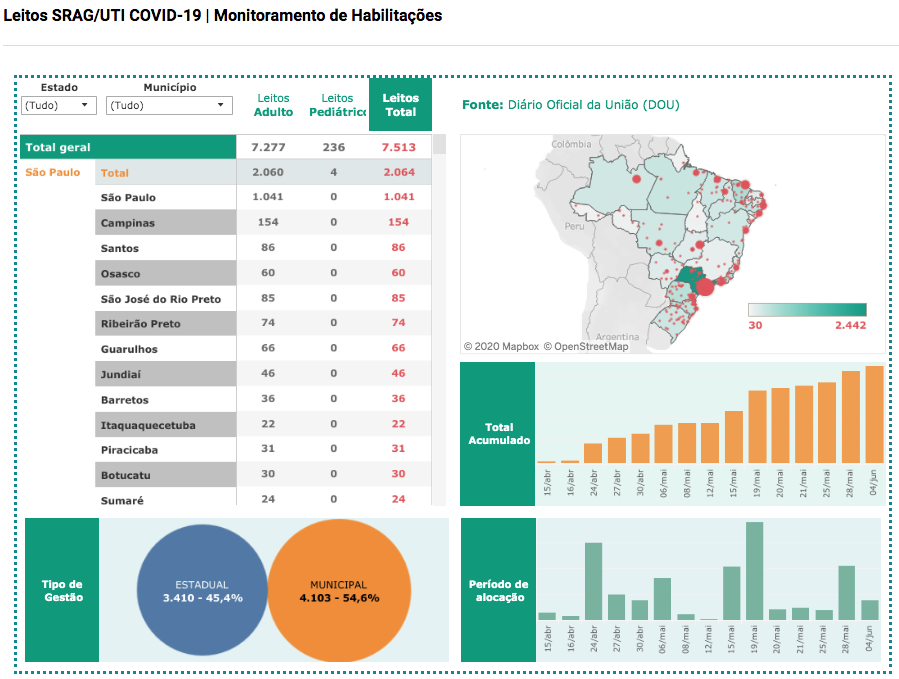Select the Leitos Total tab
Screen dimensions: 899x679
(400, 105)
